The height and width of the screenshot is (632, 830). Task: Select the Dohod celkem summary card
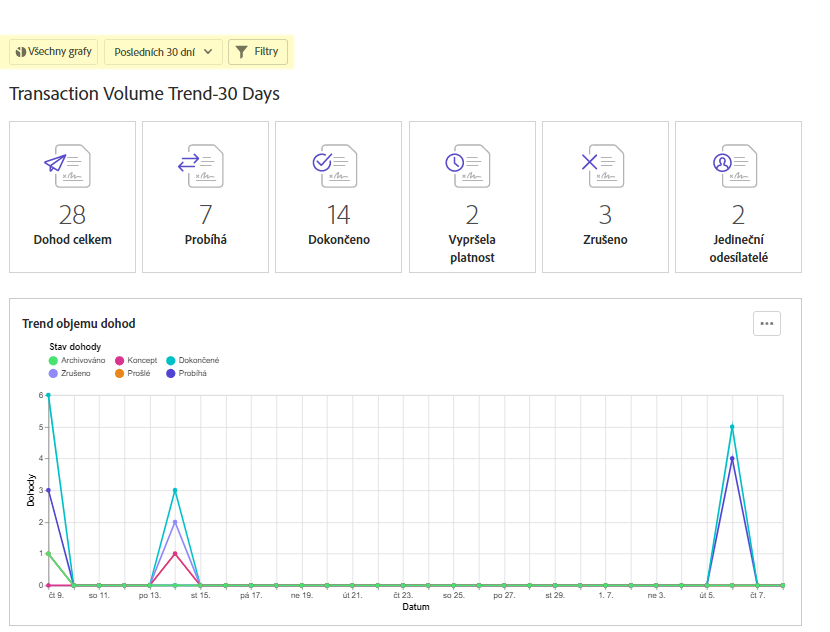(x=73, y=197)
